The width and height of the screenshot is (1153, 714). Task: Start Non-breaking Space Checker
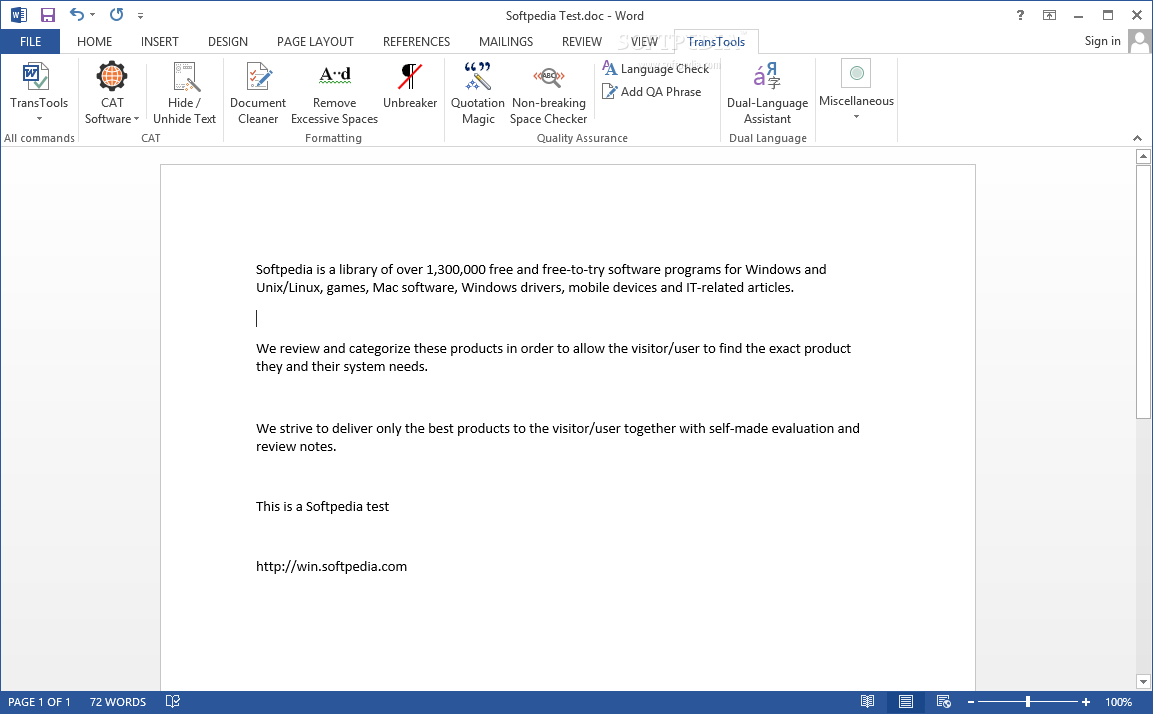click(549, 93)
